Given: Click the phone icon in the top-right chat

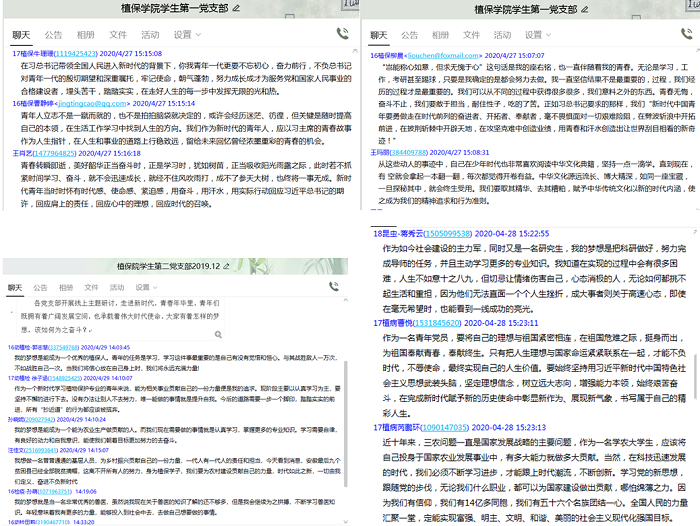Looking at the screenshot, I should [x=689, y=33].
